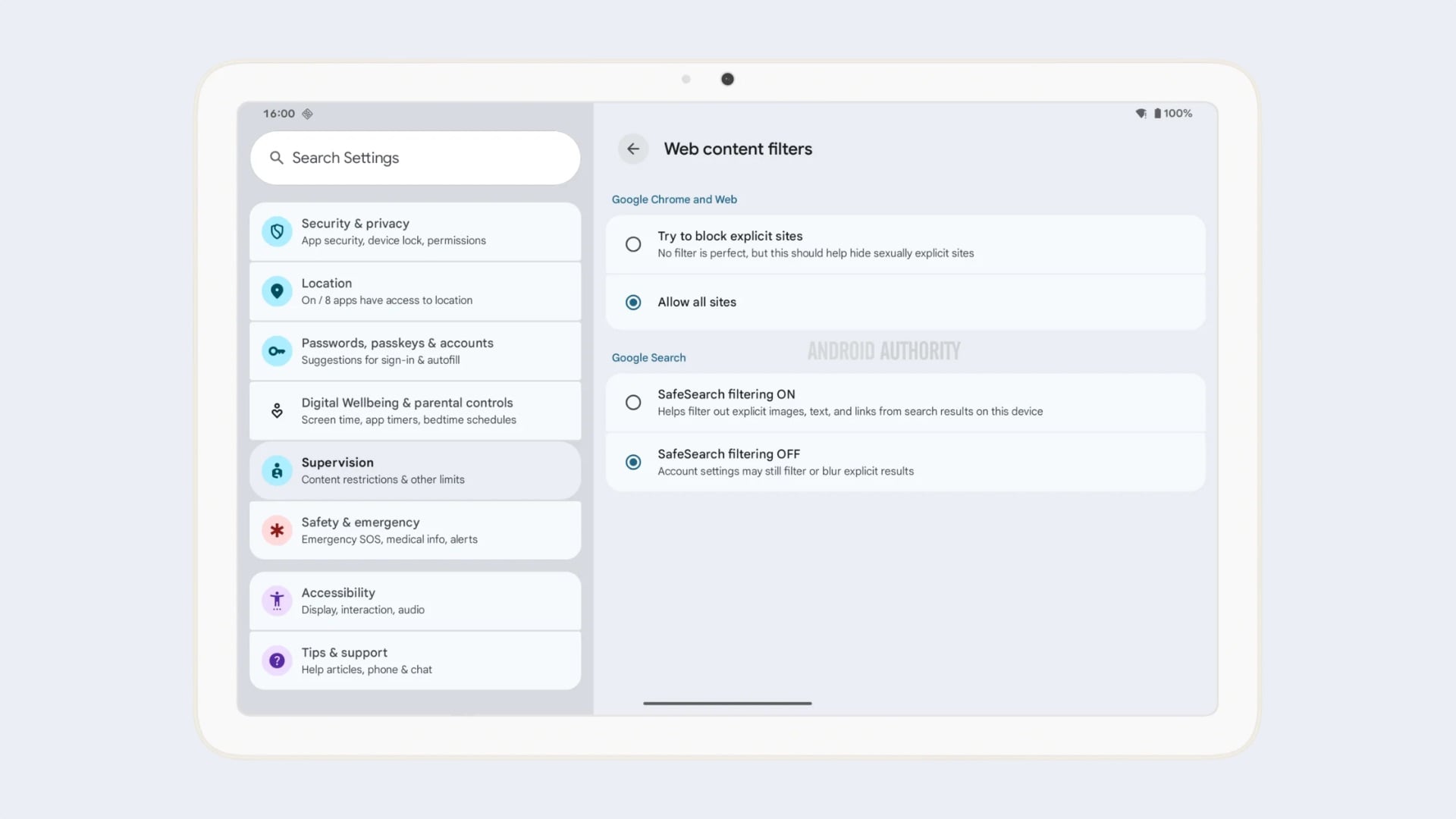1456x819 pixels.
Task: Click the Accessibility figure icon
Action: coord(277,601)
